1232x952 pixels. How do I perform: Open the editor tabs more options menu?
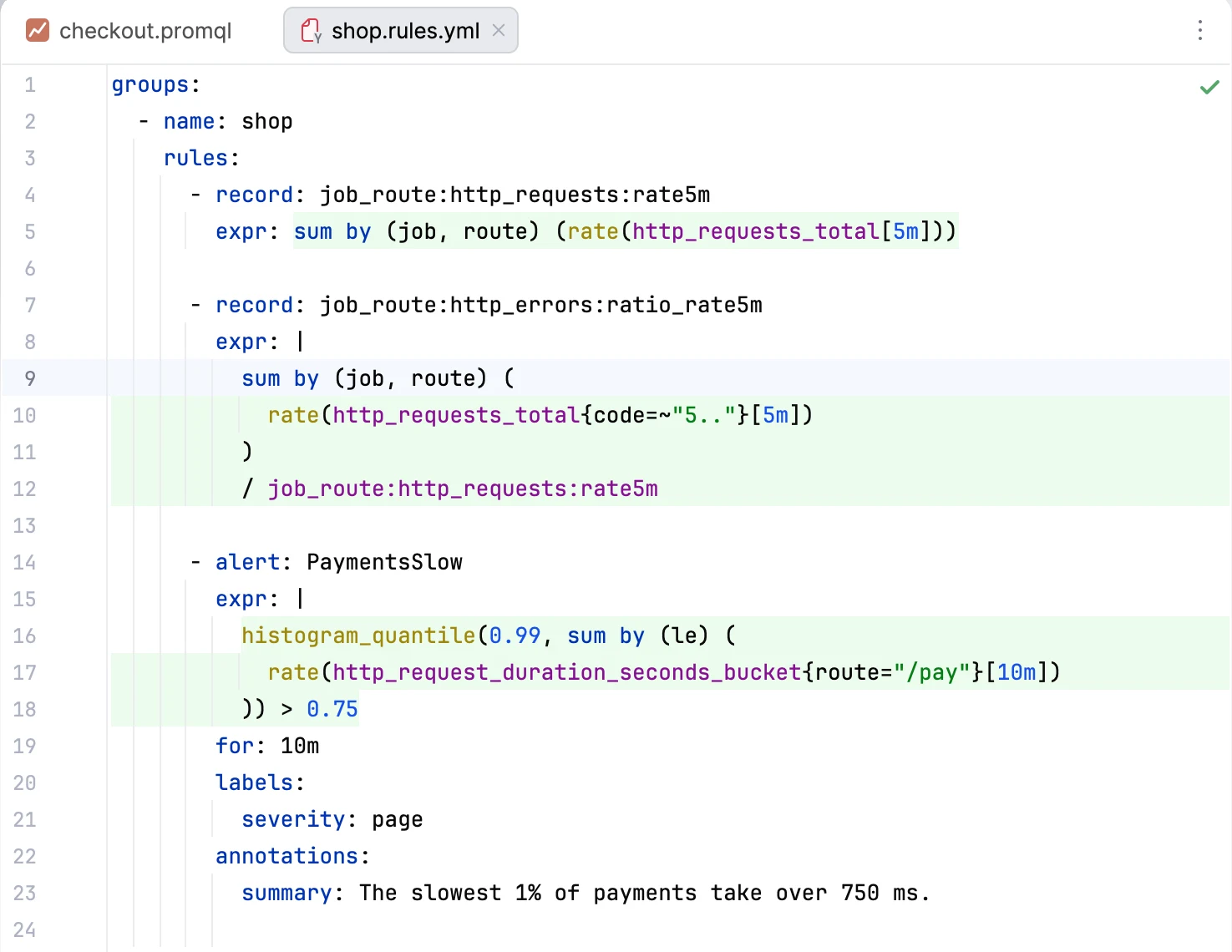click(x=1200, y=30)
